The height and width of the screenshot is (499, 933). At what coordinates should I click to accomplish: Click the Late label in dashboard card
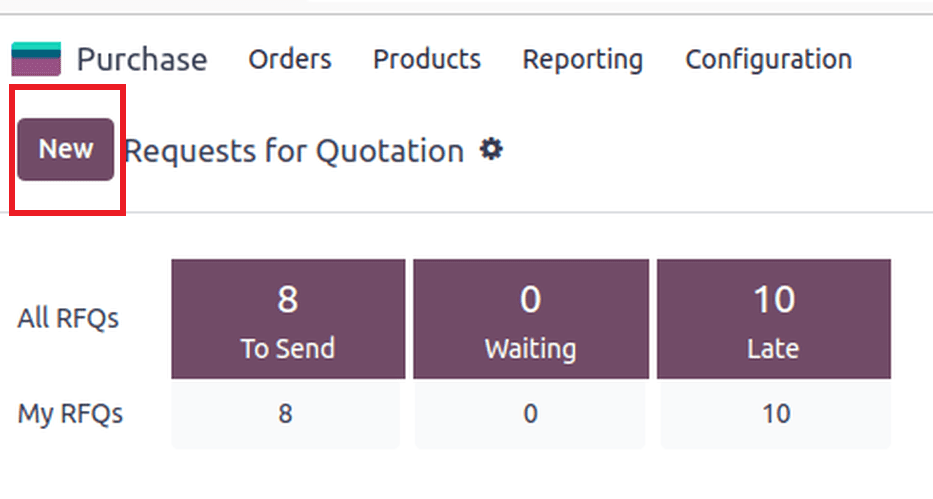pyautogui.click(x=773, y=349)
